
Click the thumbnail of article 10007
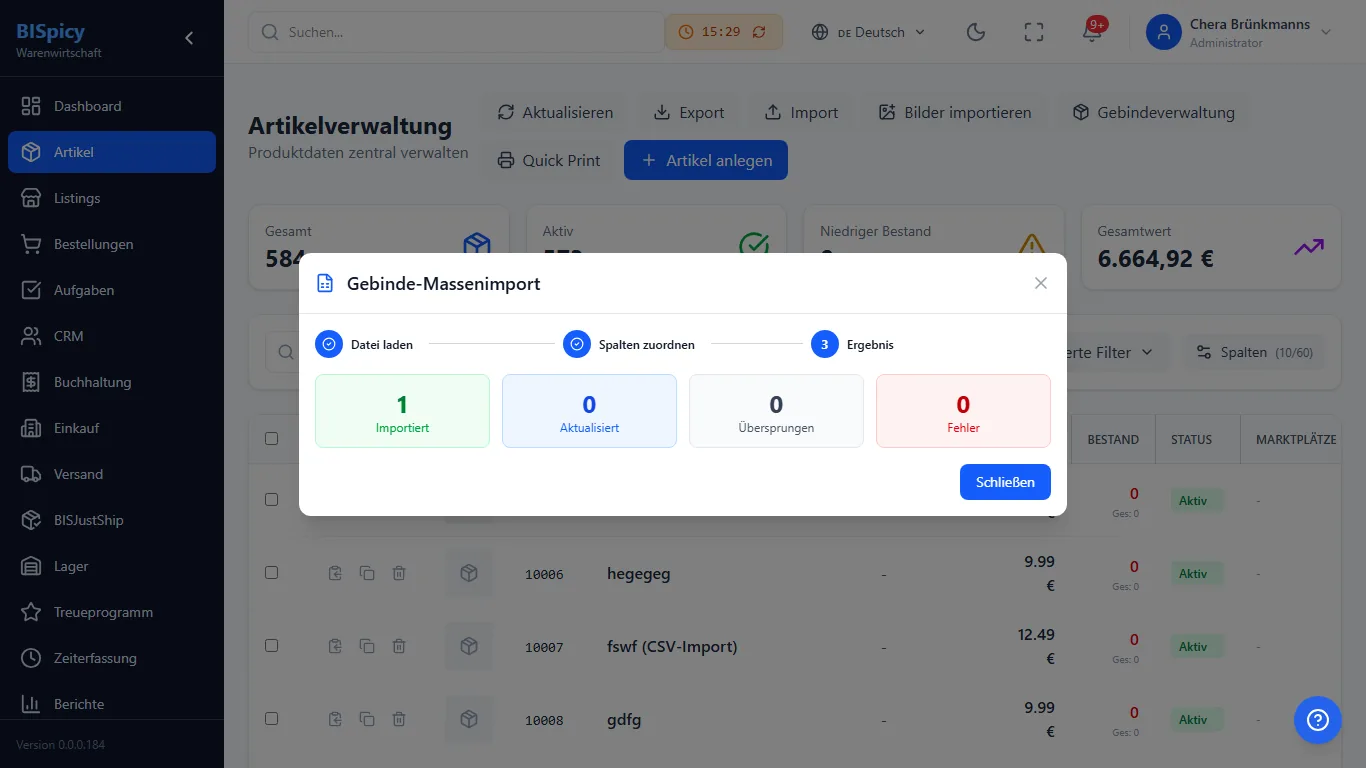468,646
